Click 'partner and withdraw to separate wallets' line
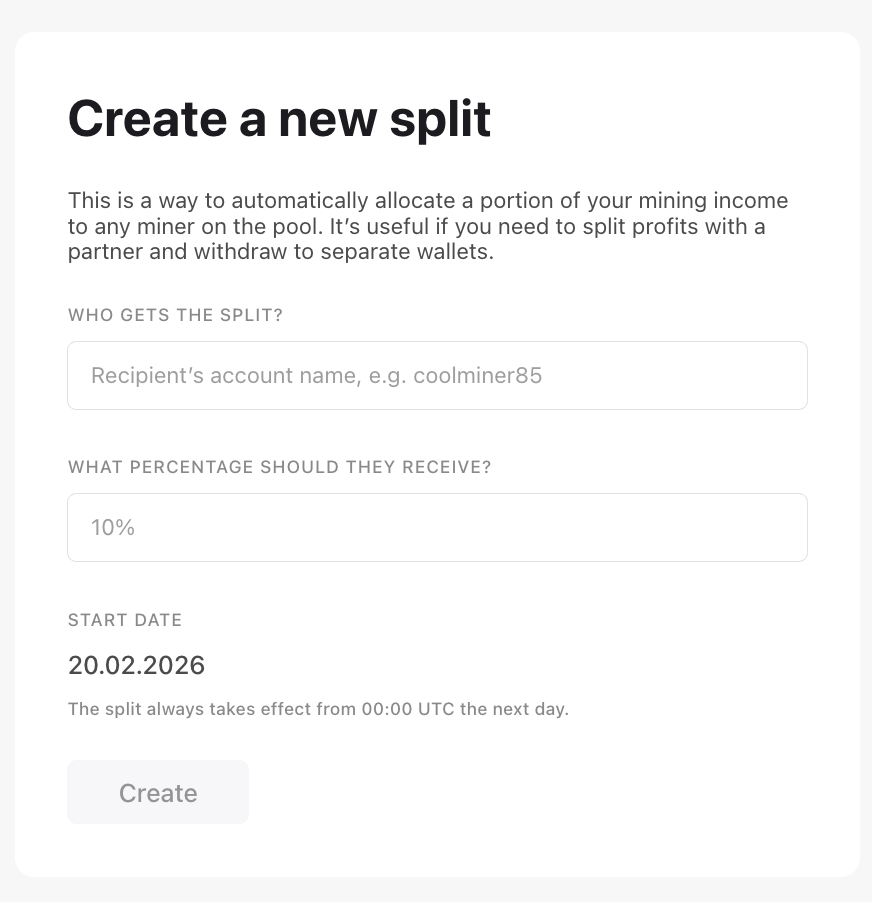The height and width of the screenshot is (902, 872). point(281,252)
